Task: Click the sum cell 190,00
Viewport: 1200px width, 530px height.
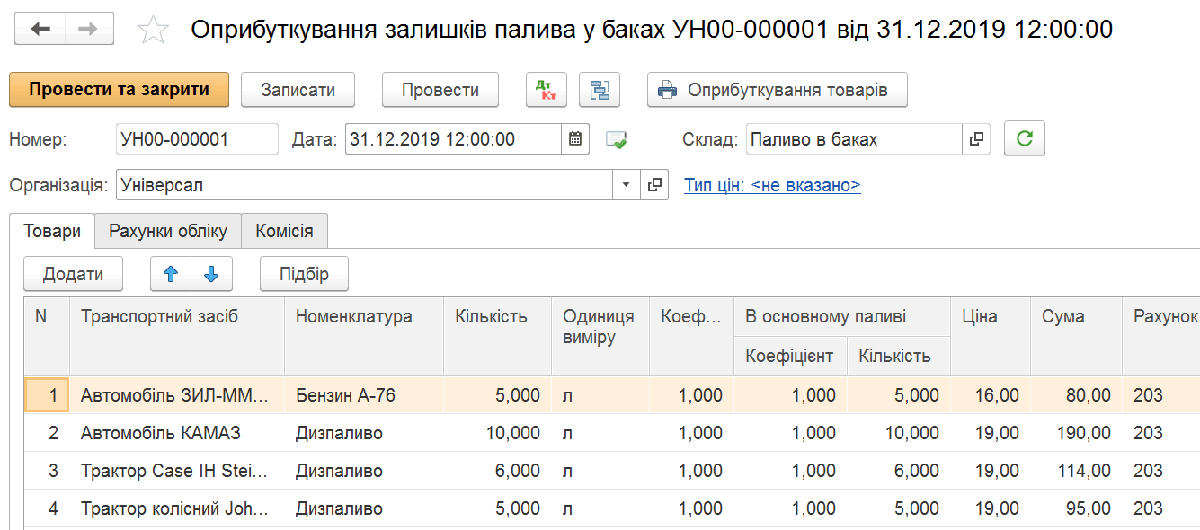Action: tap(1076, 433)
